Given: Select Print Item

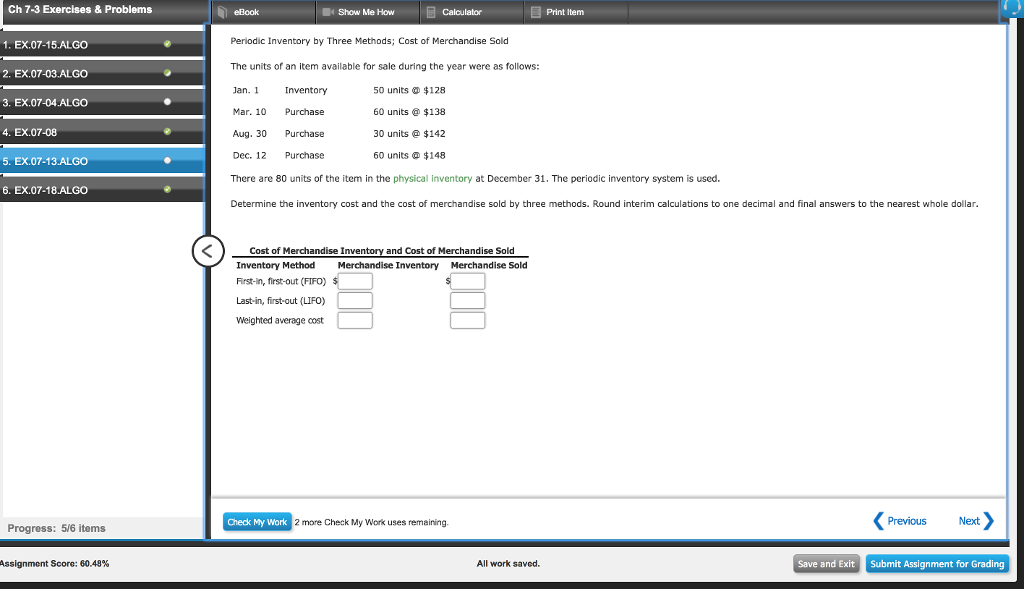Looking at the screenshot, I should click(575, 12).
